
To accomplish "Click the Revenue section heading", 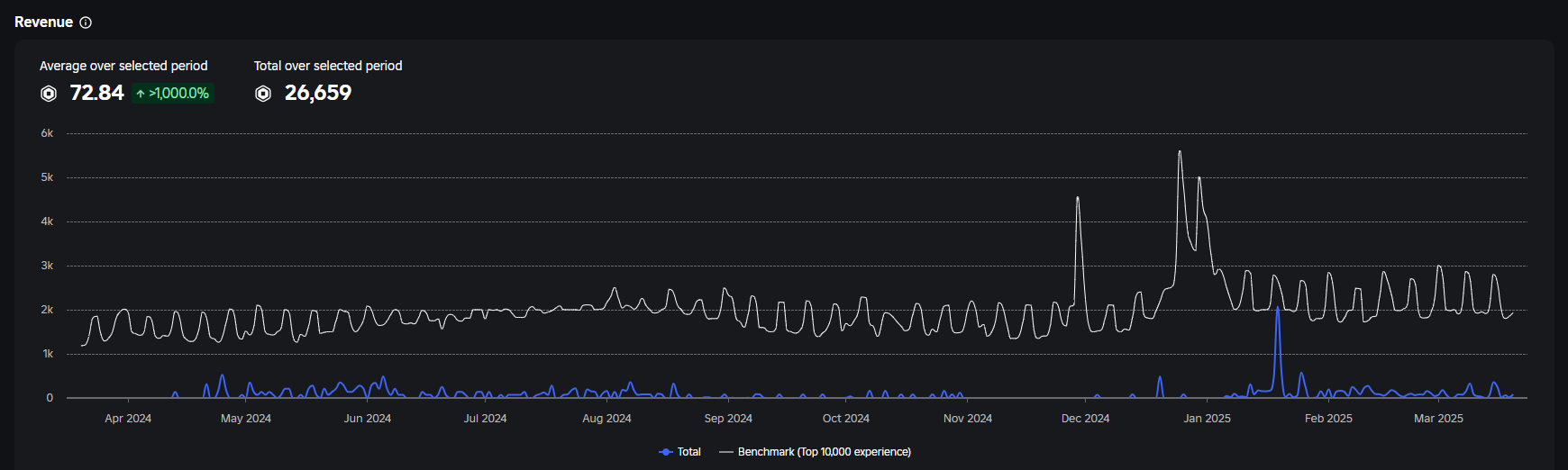I will click(x=43, y=23).
